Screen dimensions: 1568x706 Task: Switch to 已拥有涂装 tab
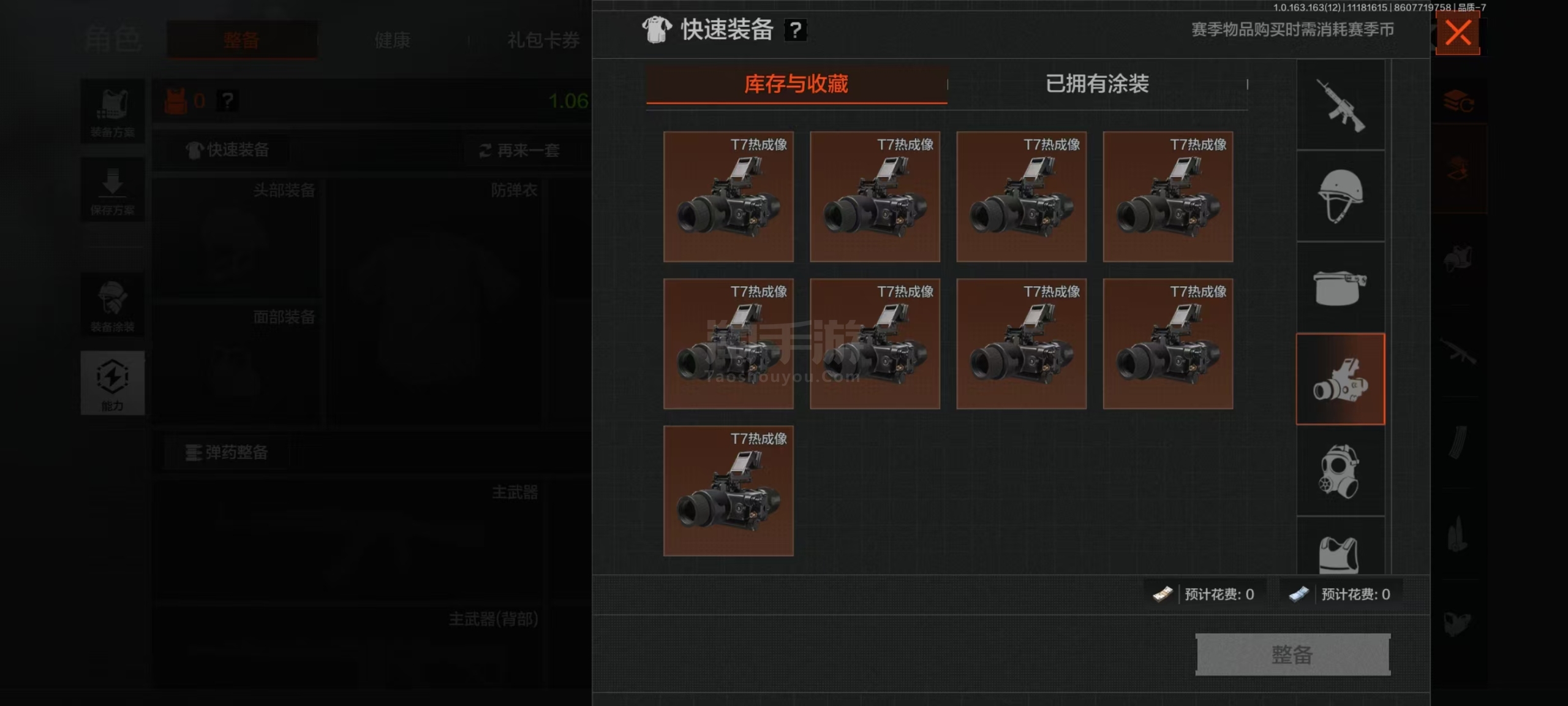pos(1097,84)
